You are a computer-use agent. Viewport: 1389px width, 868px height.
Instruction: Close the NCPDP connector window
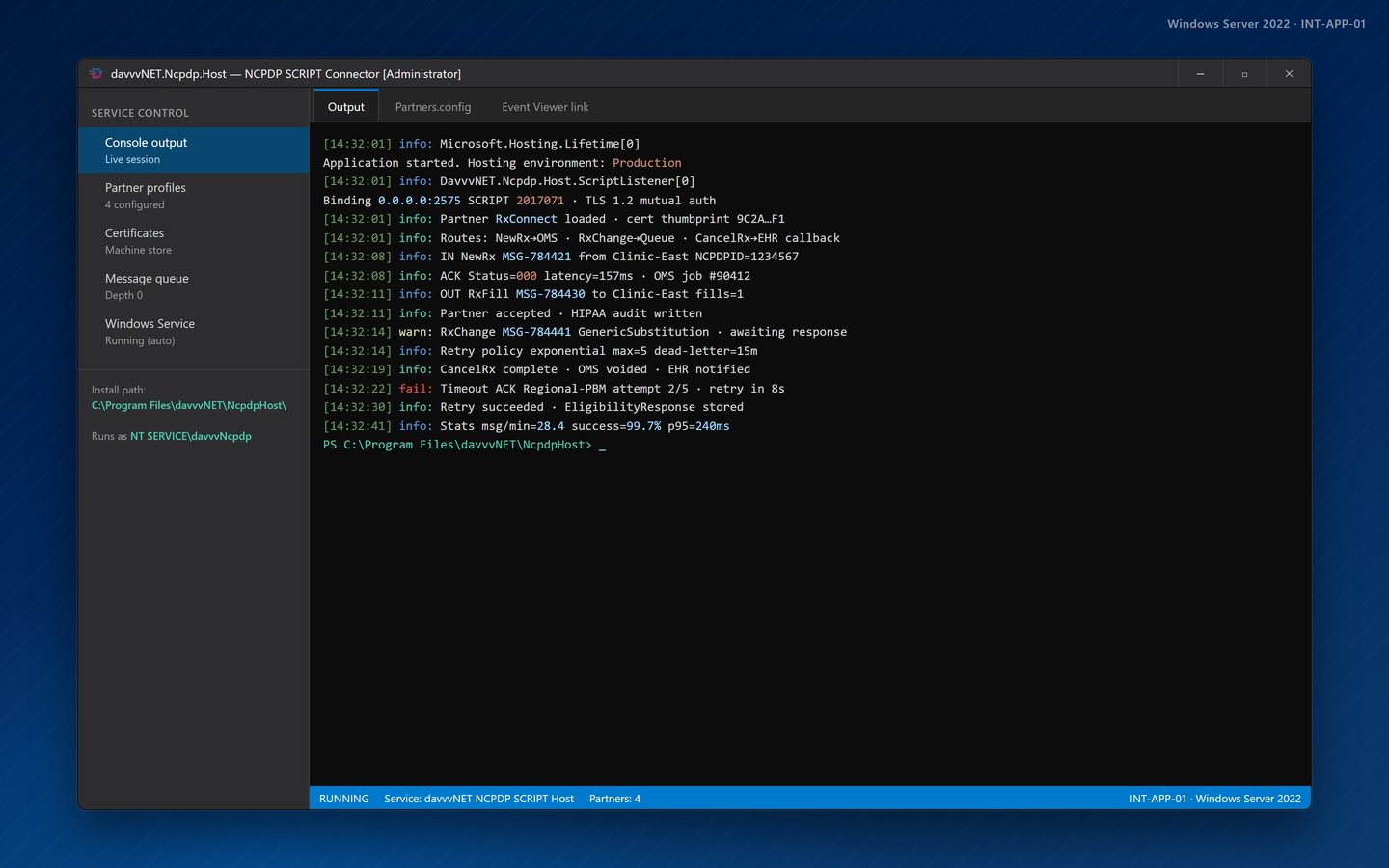click(1289, 73)
